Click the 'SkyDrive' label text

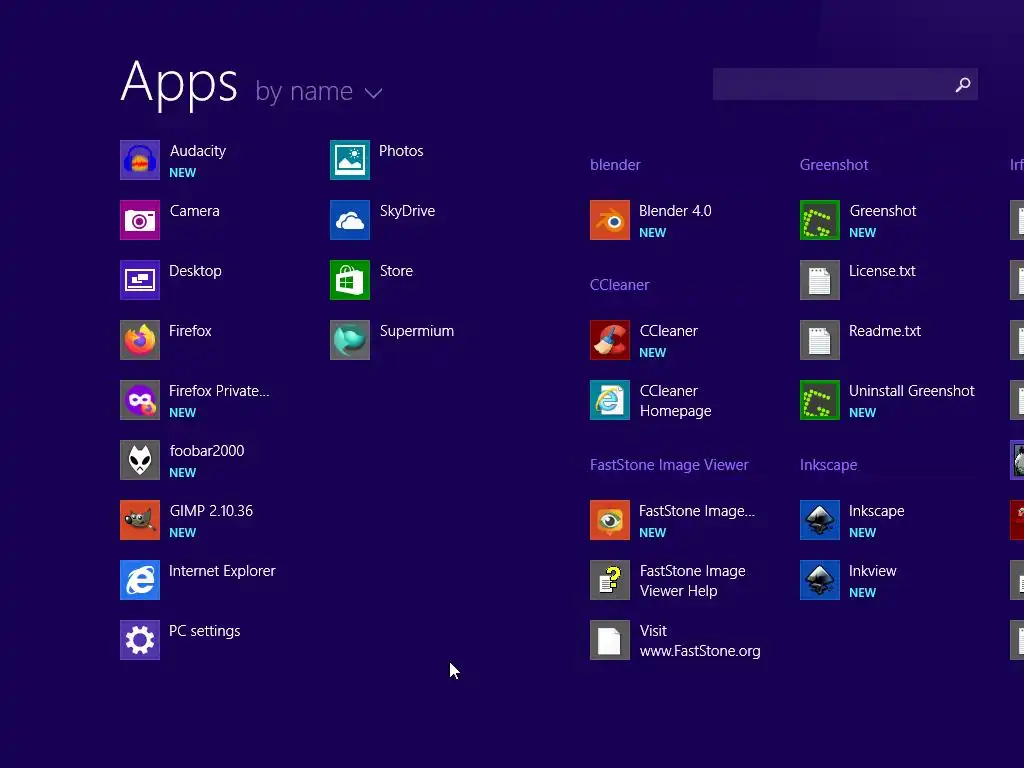(x=408, y=211)
